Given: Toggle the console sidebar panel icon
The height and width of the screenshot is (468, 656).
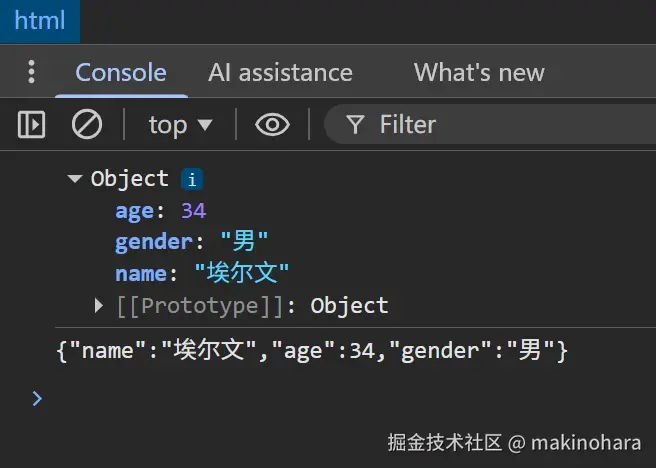Looking at the screenshot, I should click(32, 124).
